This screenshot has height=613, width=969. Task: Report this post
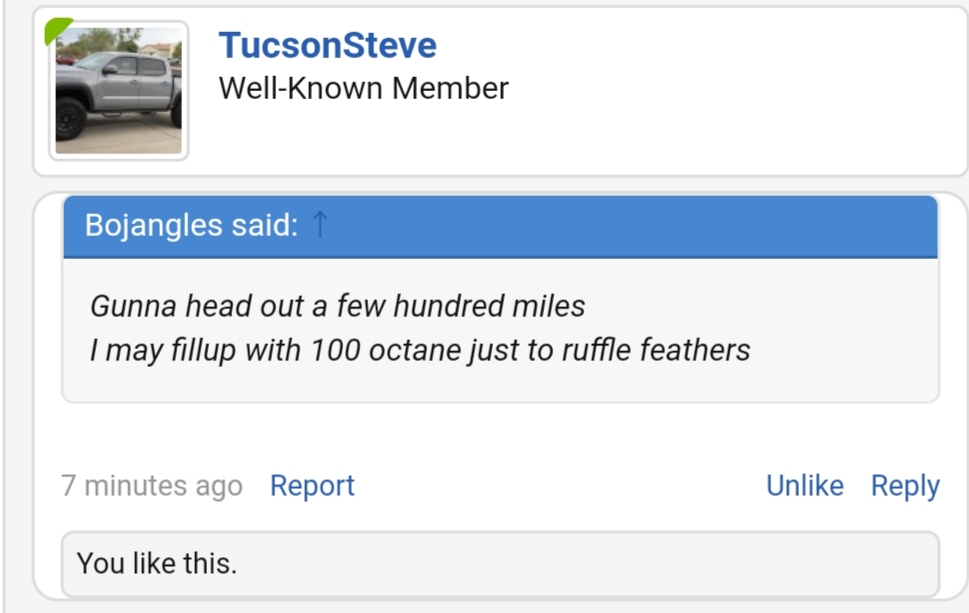pyautogui.click(x=312, y=486)
